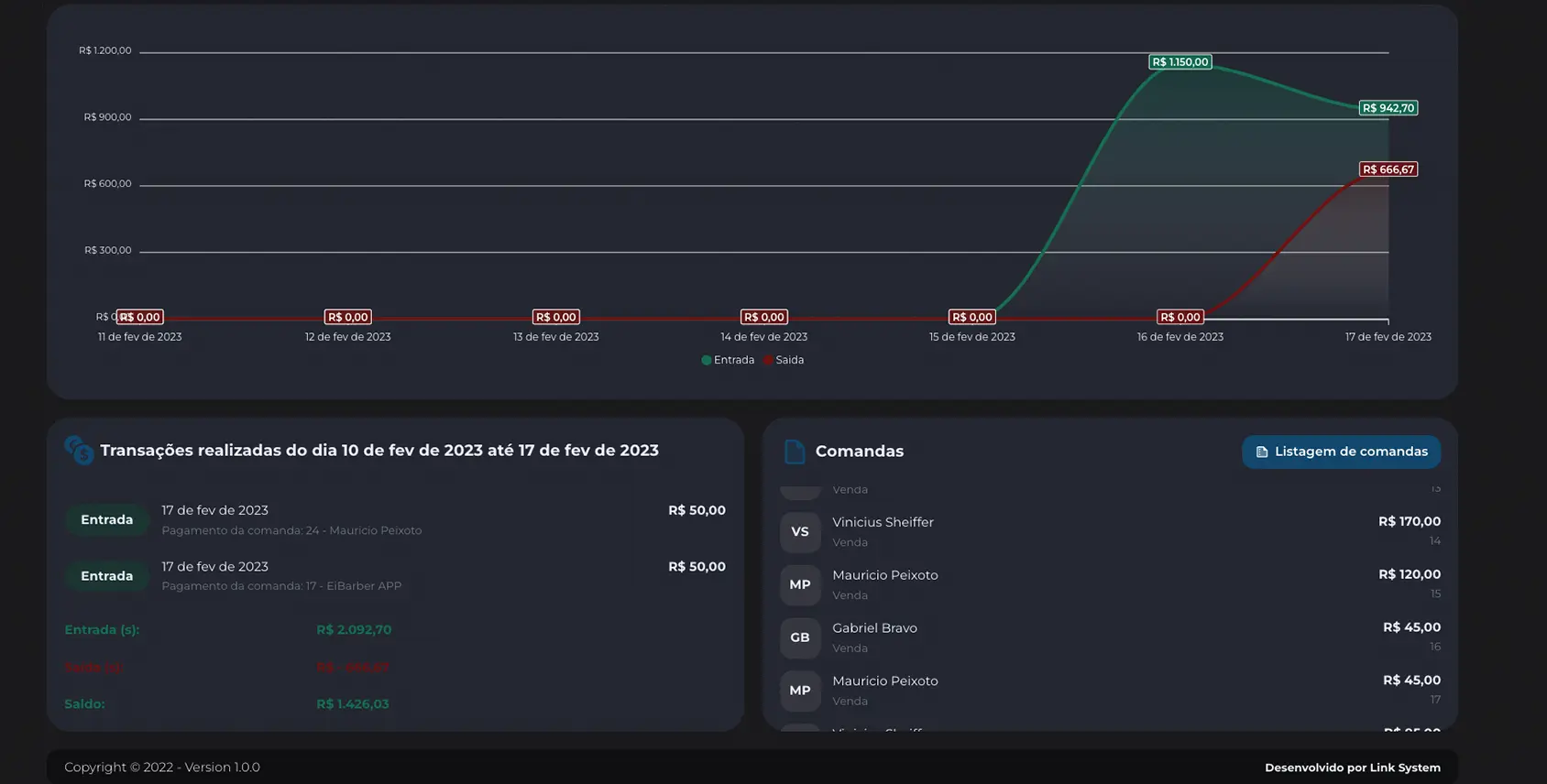The width and height of the screenshot is (1547, 784).
Task: Click the R$ 0,00 label above 14 de fev
Action: point(764,317)
